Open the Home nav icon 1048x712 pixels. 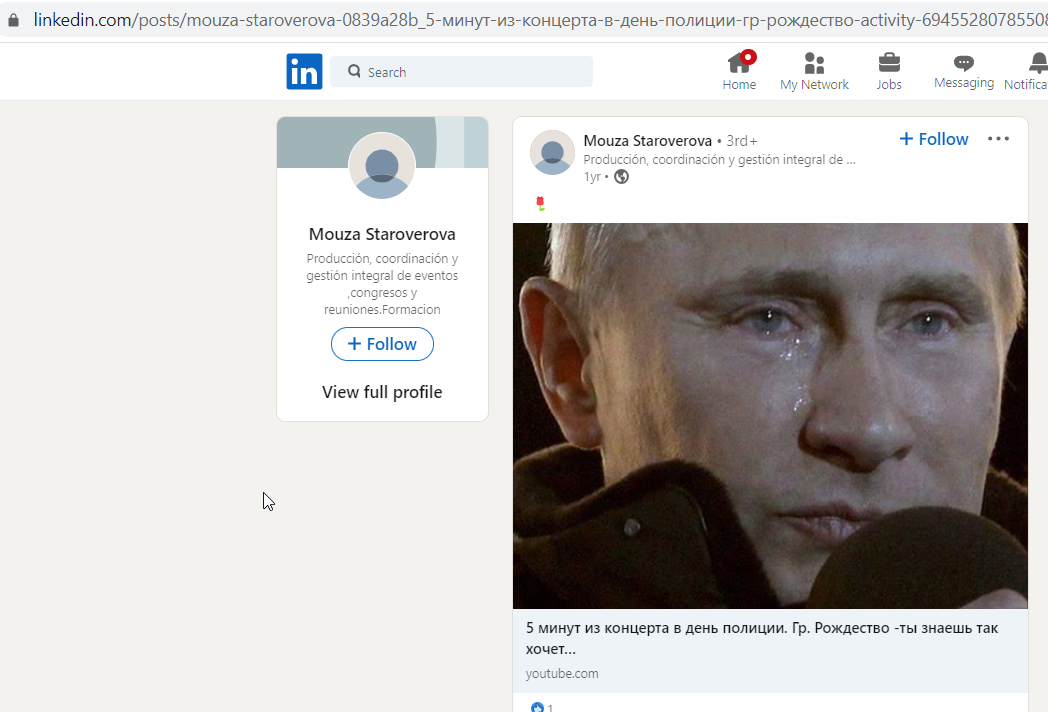739,64
